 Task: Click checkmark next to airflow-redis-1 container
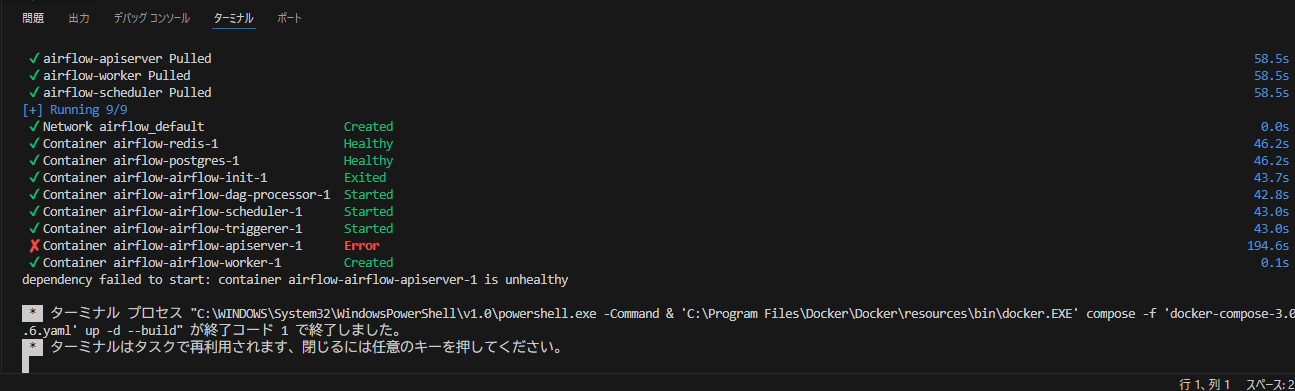click(x=35, y=143)
